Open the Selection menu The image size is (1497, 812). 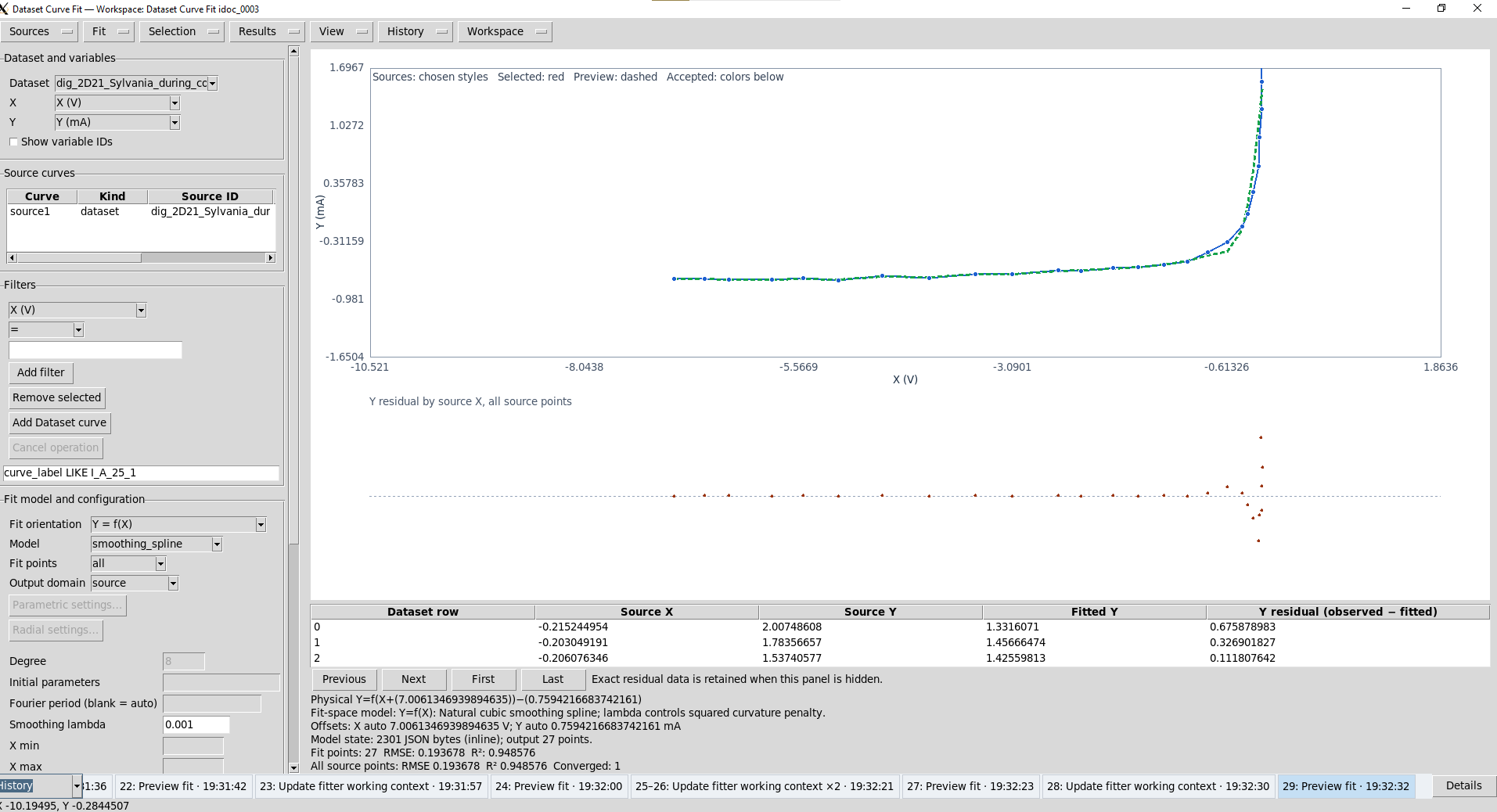[x=182, y=31]
